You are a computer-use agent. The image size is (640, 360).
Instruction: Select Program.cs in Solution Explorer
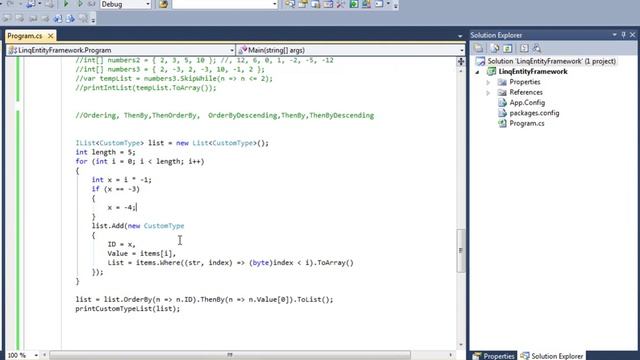click(x=527, y=123)
